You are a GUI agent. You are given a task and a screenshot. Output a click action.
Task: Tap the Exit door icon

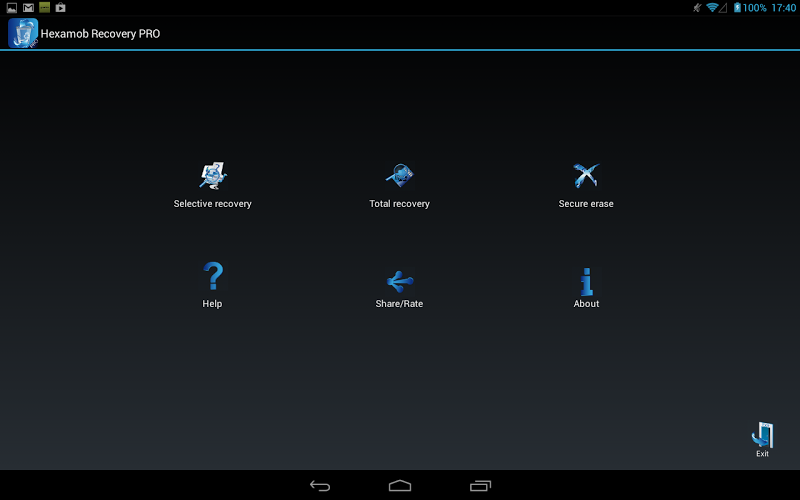point(762,435)
